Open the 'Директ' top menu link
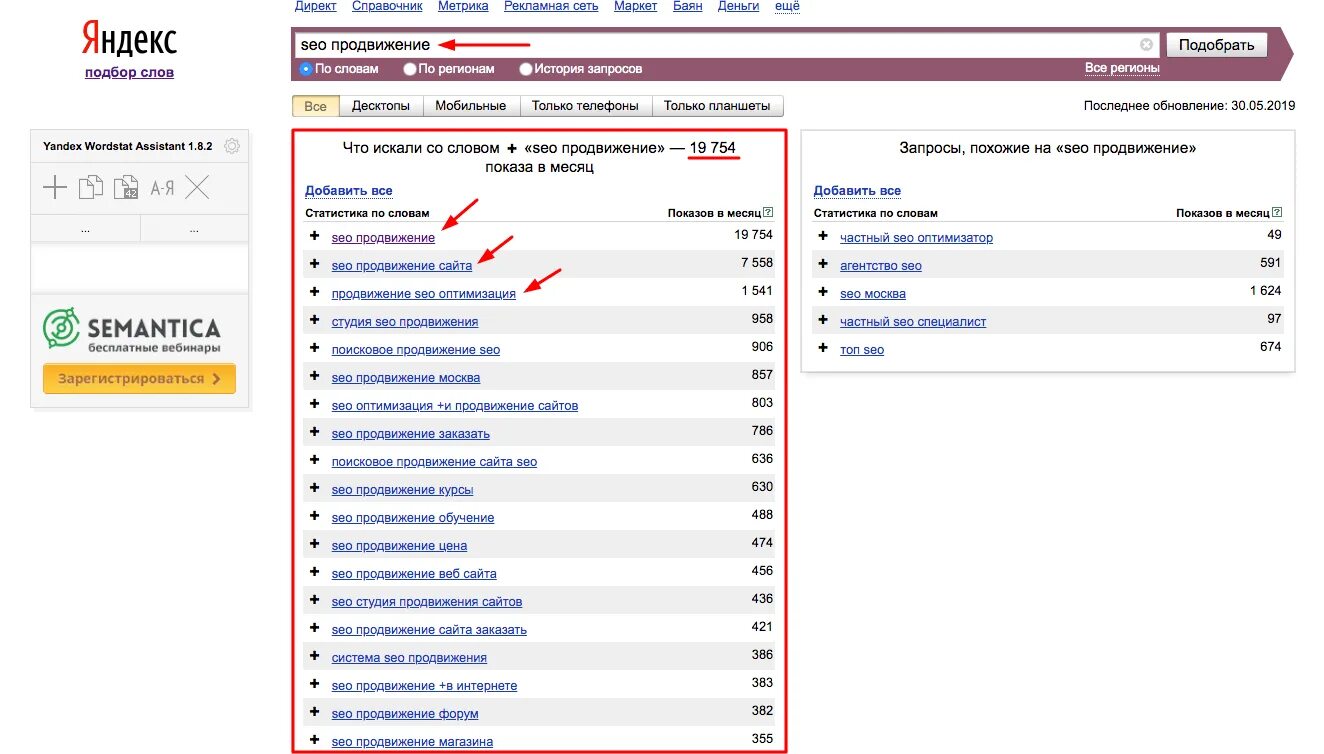 (316, 6)
